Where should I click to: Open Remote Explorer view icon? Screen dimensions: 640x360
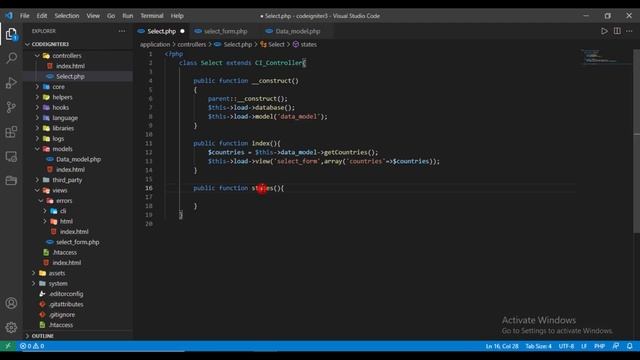click(11, 156)
